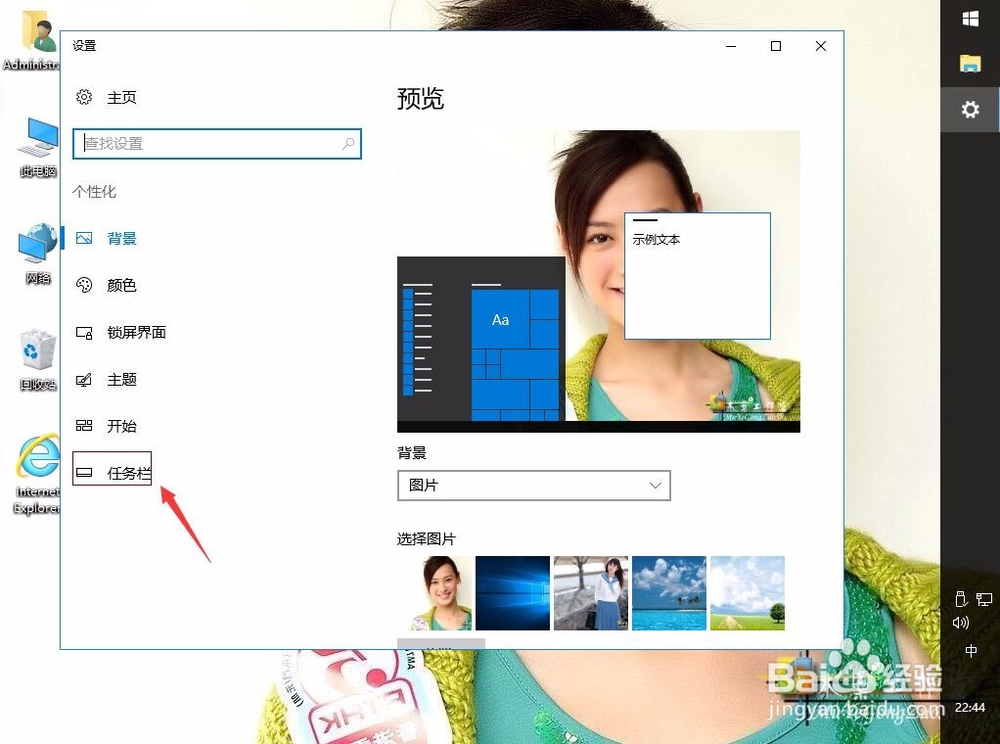Click the search magnifier in 查找设置 box
Screen dimensions: 1000x744
click(349, 144)
